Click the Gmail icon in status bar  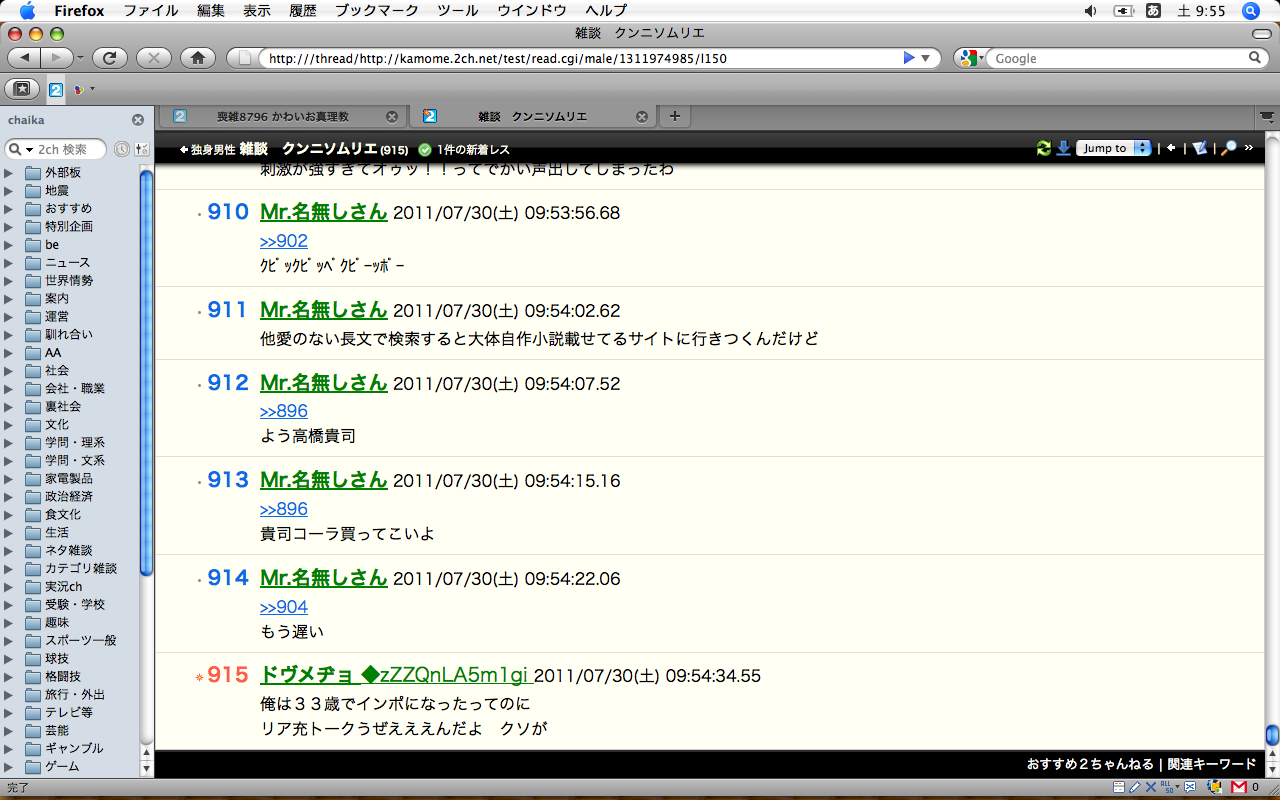(1239, 788)
